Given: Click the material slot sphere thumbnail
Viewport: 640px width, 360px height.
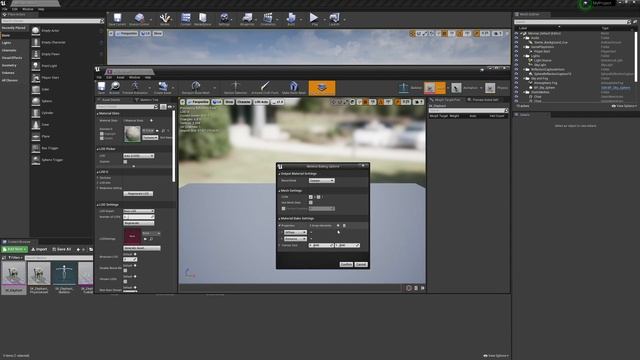Looking at the screenshot, I should click(x=132, y=134).
